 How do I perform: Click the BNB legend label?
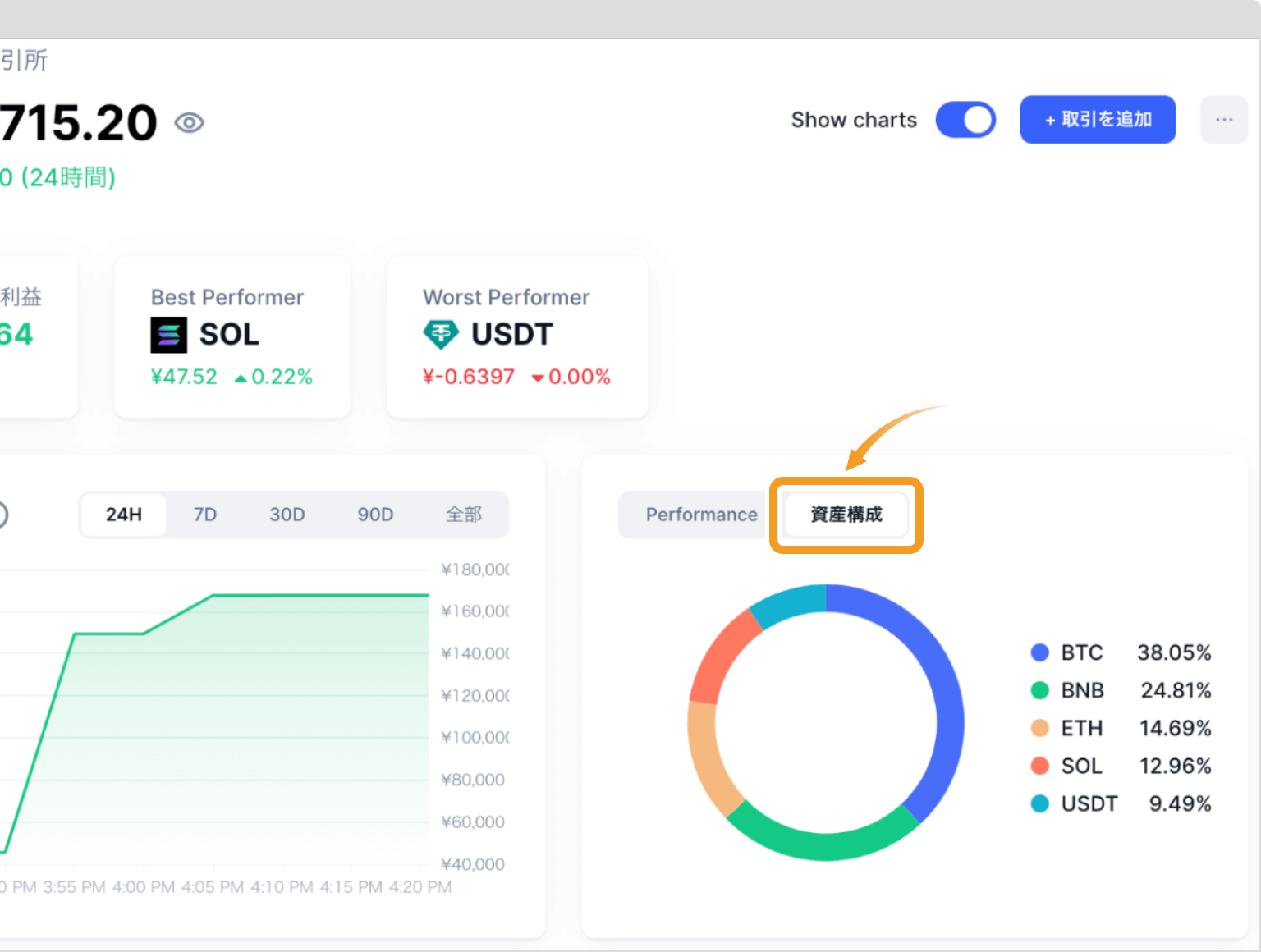[1083, 690]
